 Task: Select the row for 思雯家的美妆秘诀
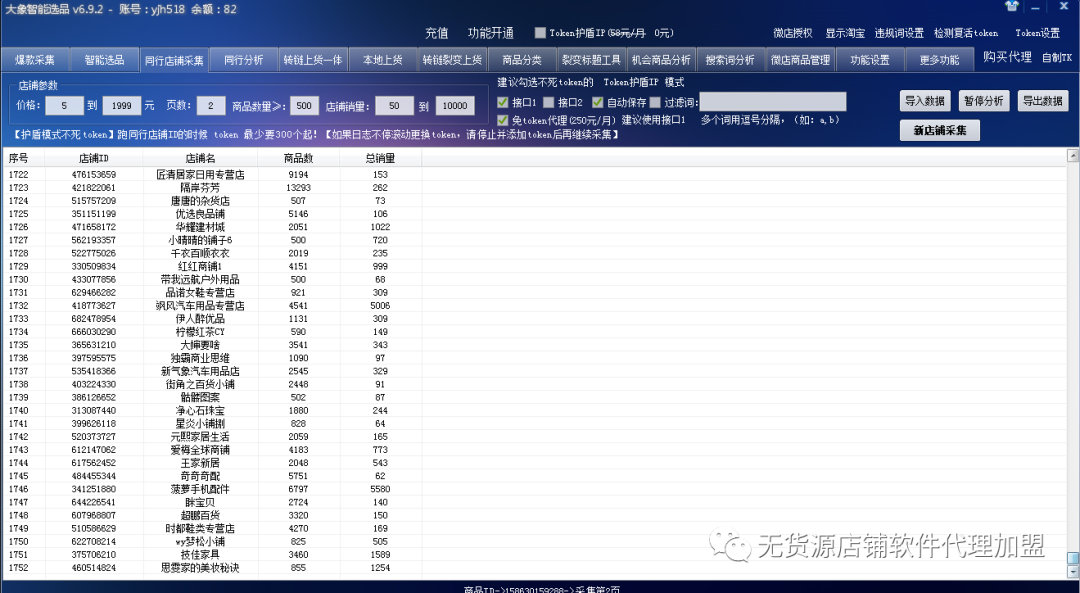534,568
